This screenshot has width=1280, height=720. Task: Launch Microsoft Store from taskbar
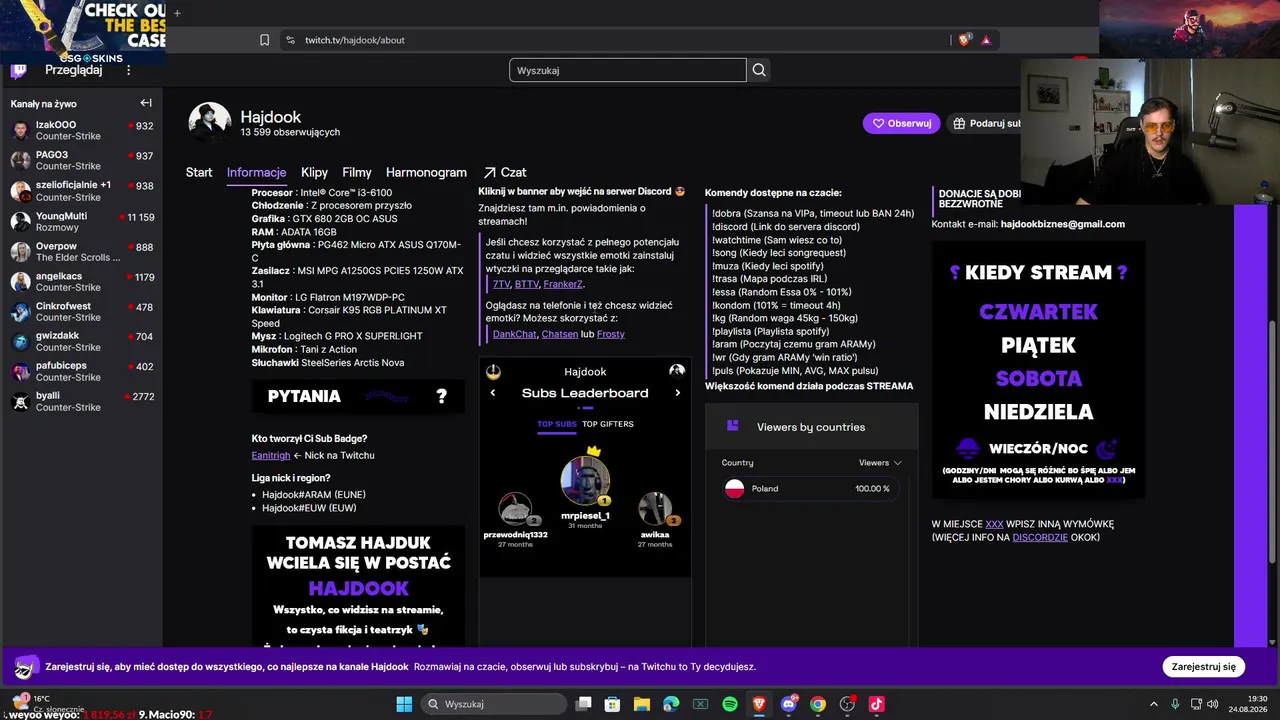(613, 704)
